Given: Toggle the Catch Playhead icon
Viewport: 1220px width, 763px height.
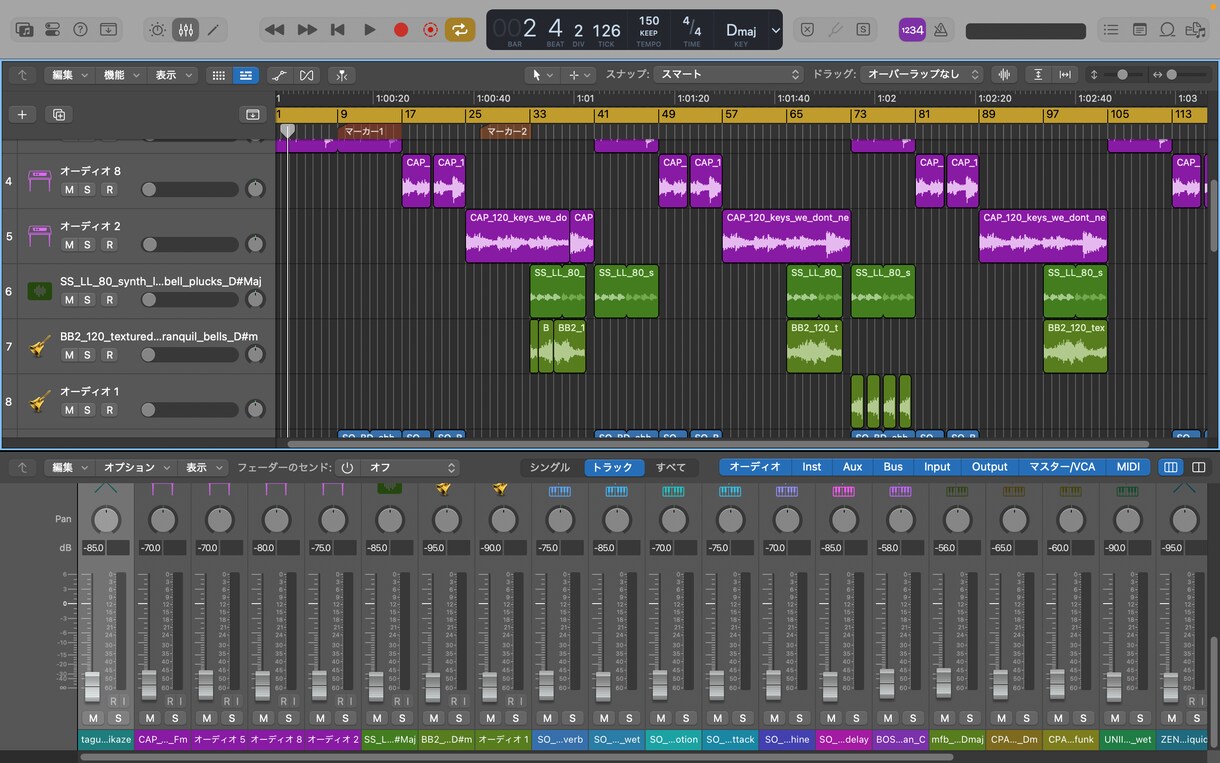Looking at the screenshot, I should tap(342, 75).
